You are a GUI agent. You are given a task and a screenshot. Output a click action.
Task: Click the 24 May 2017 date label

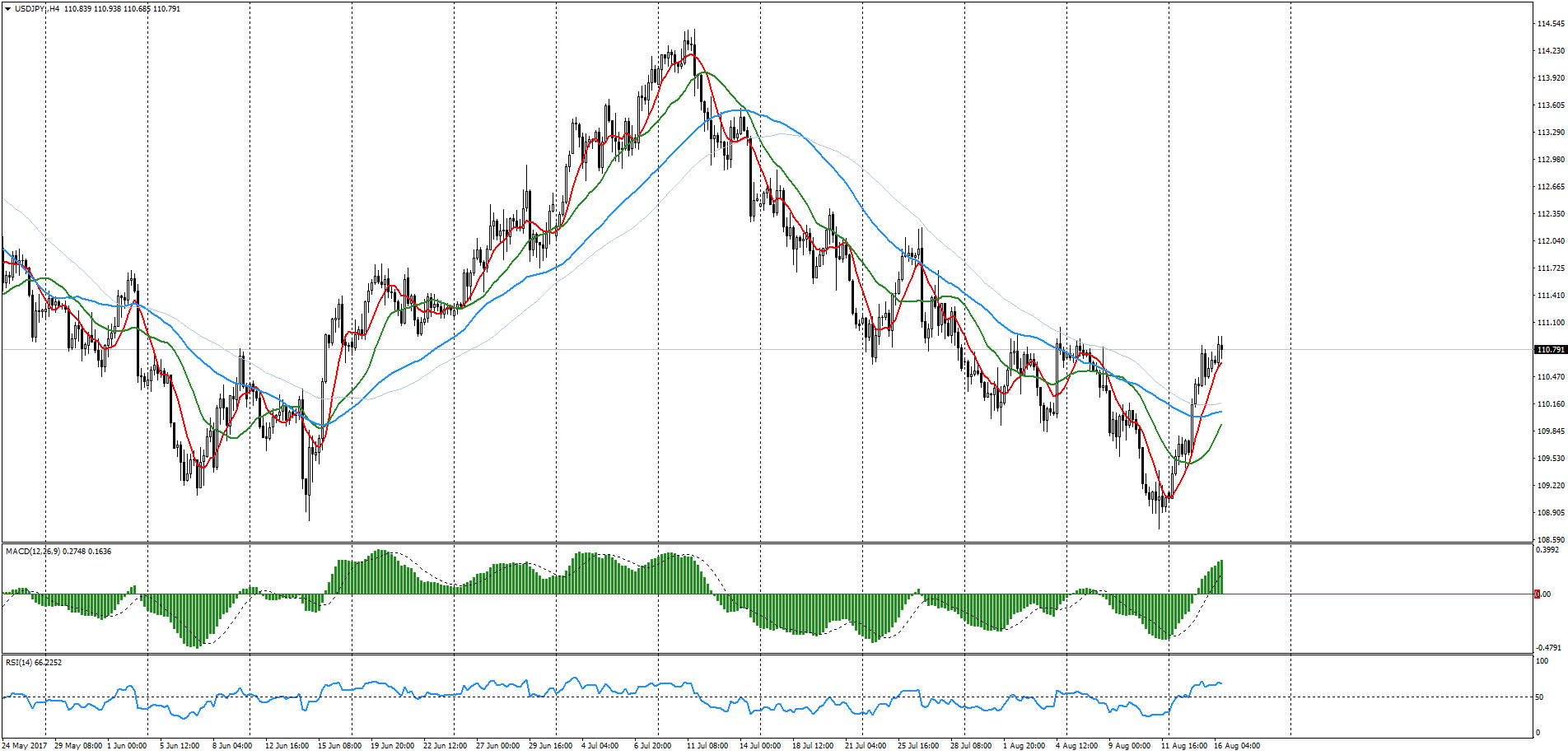point(25,746)
